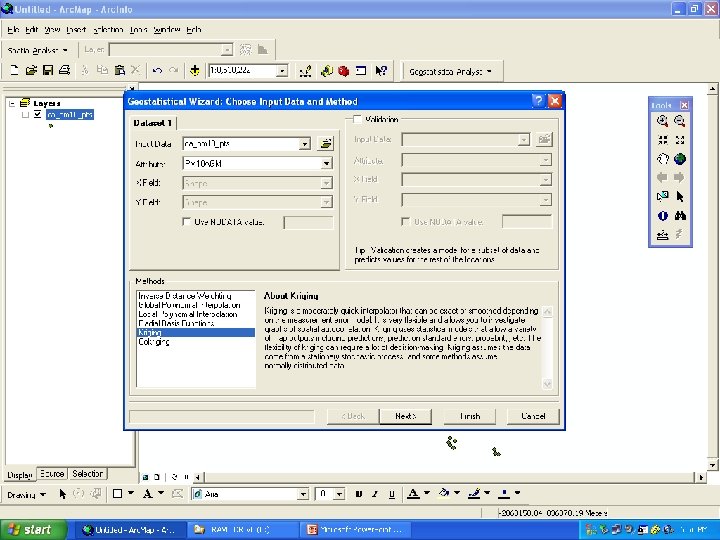The height and width of the screenshot is (540, 720).
Task: Click the Fixed Zoom Out tool
Action: [680, 140]
